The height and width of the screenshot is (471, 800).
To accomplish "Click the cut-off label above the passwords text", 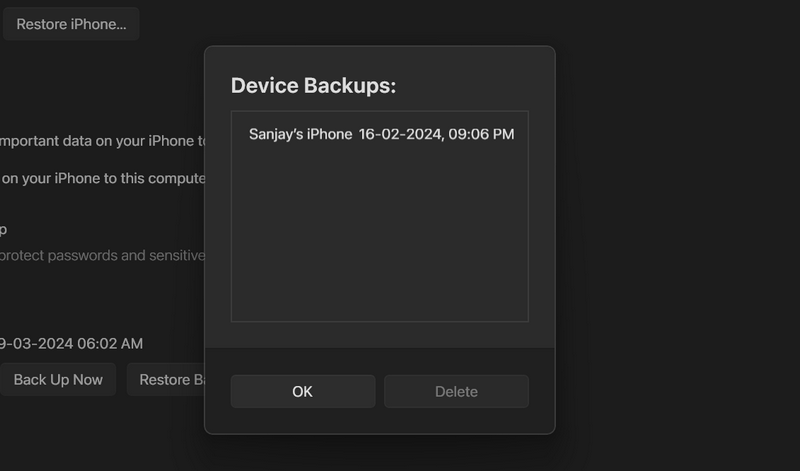I will click(x=4, y=229).
